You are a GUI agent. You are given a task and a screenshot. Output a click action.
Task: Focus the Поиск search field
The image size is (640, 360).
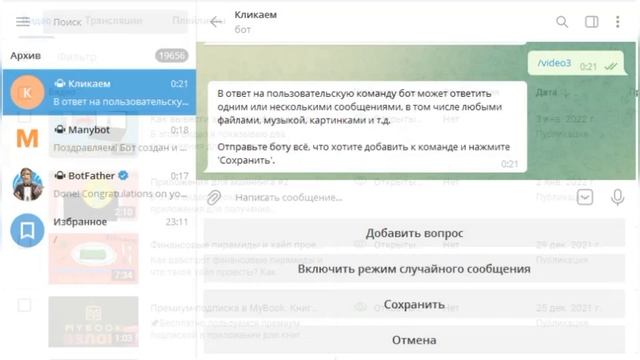115,22
